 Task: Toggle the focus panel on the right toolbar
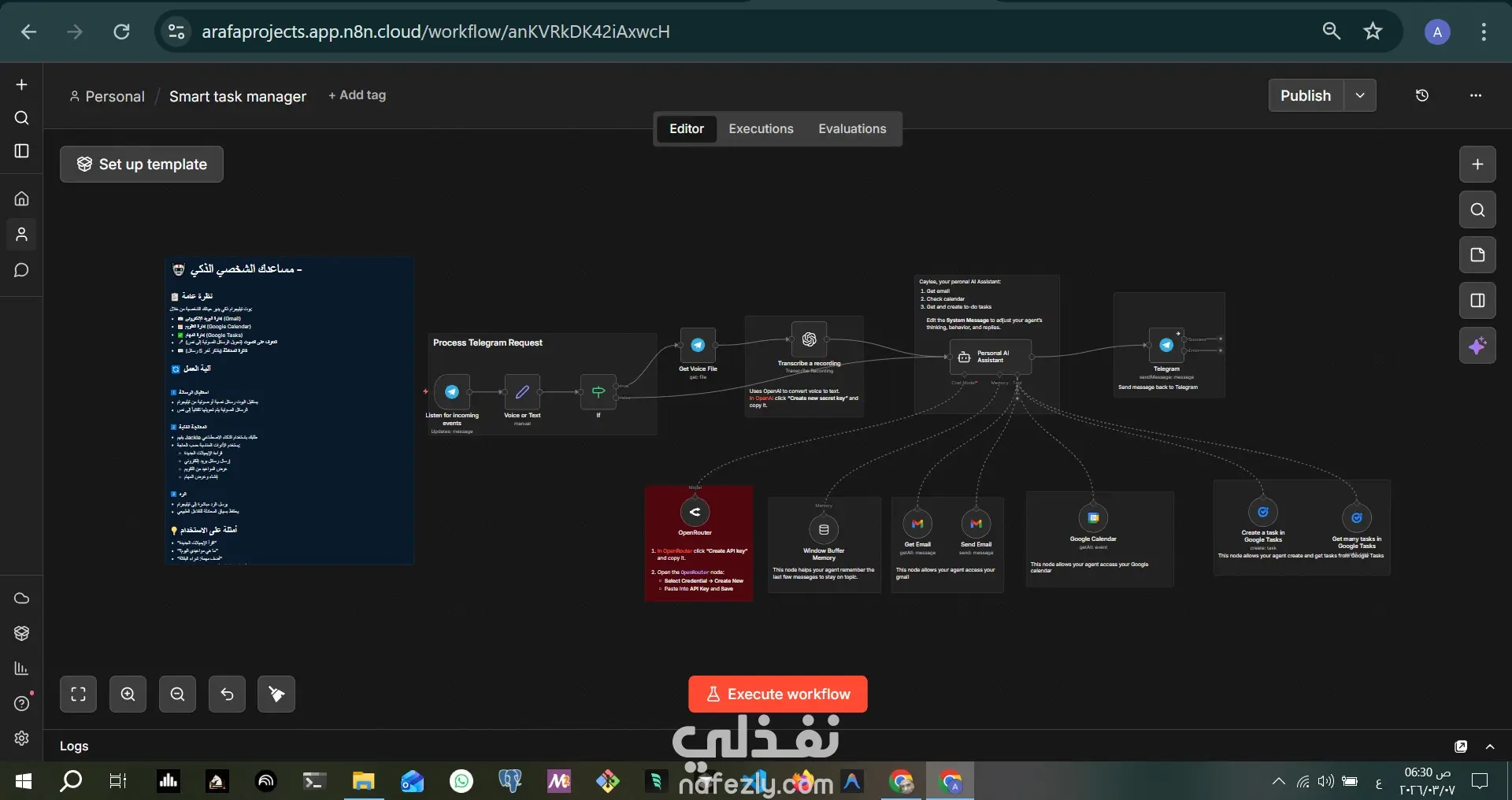coord(1477,300)
